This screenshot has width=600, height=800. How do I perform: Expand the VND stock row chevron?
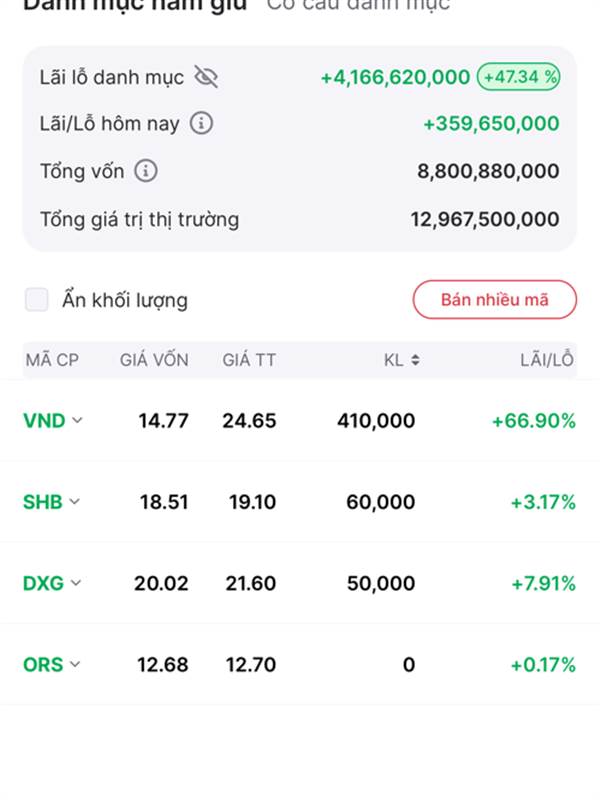point(77,420)
